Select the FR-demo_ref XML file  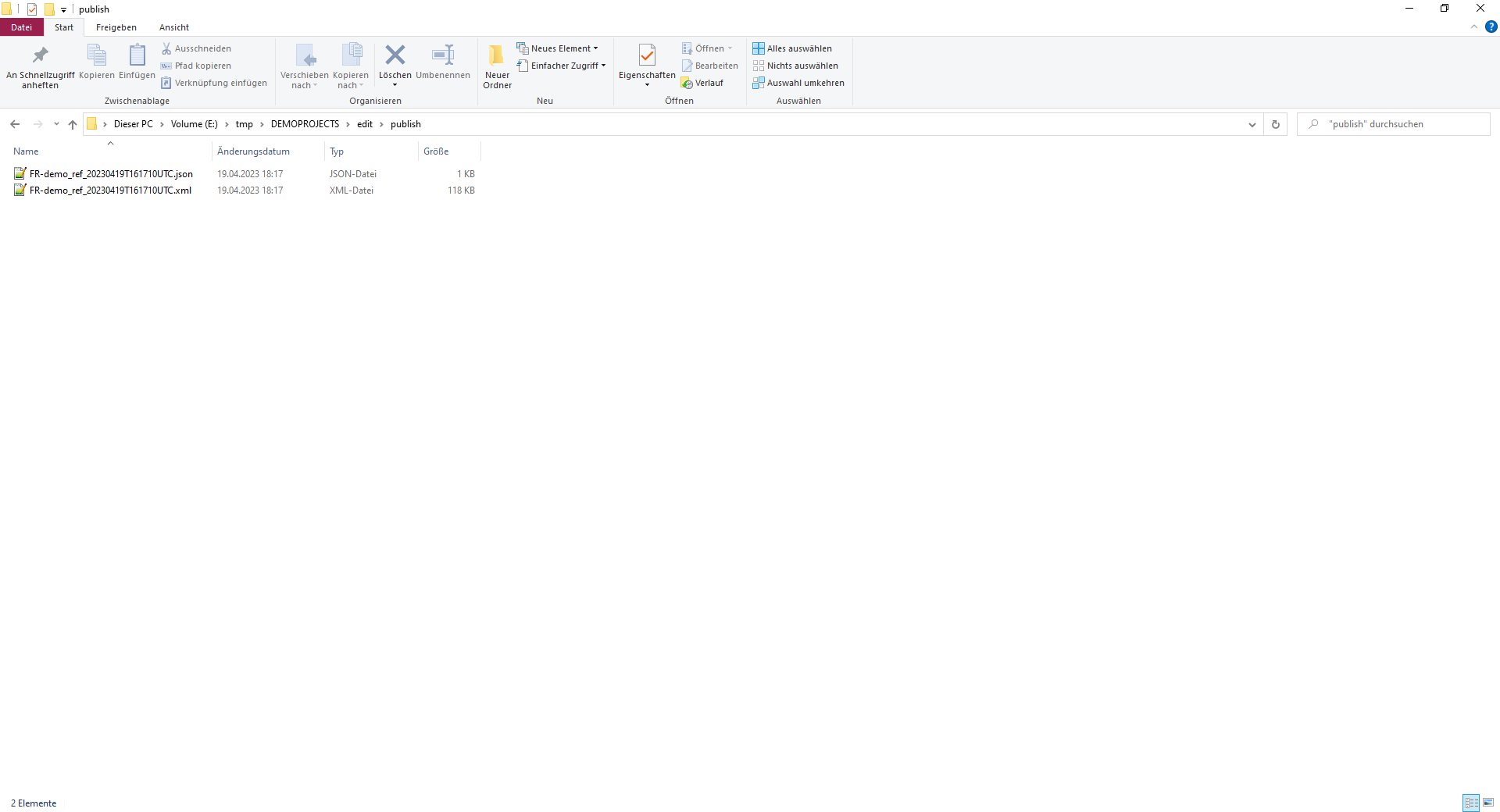110,191
